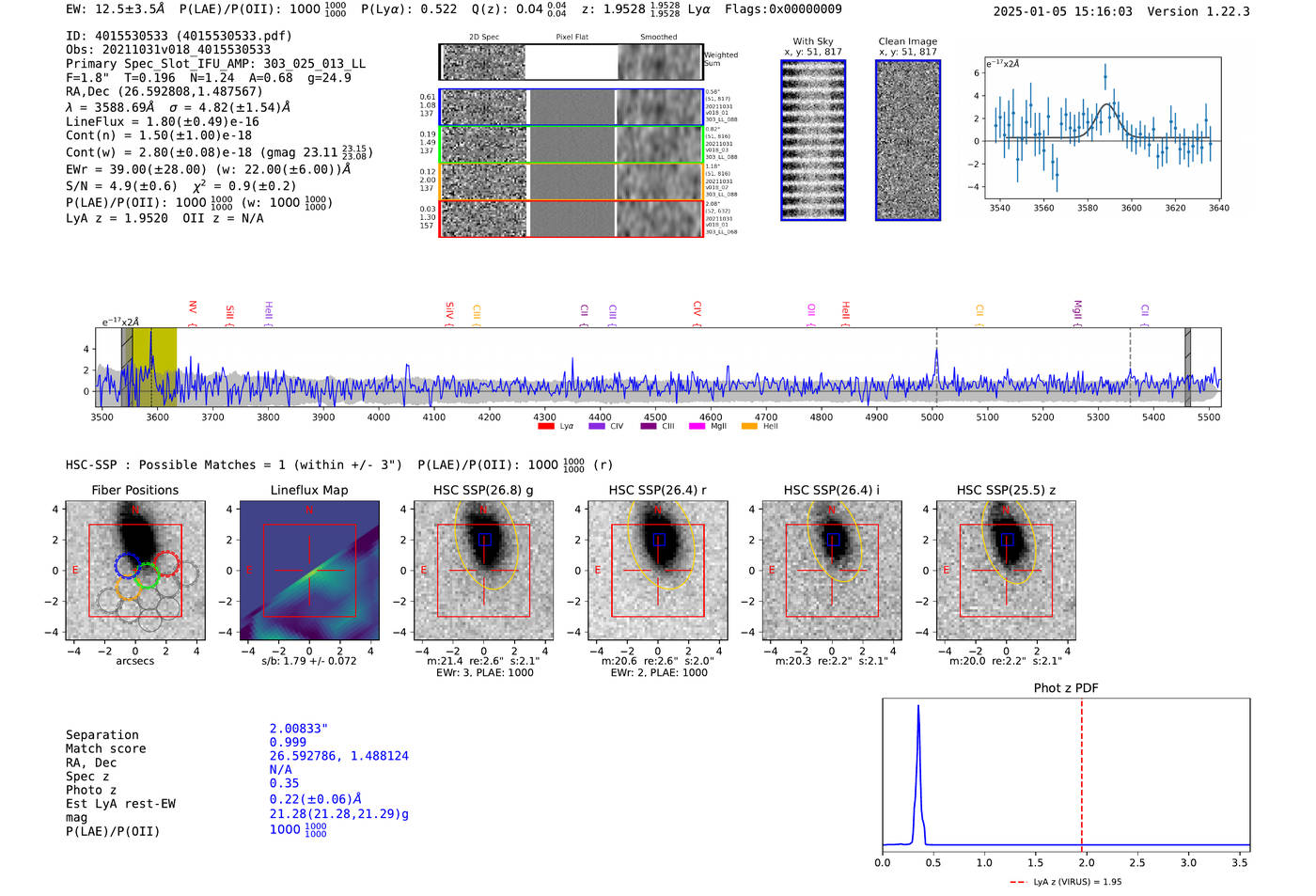This screenshot has width=1316, height=896.
Task: Click the With Sky fiber image
Action: 813,140
